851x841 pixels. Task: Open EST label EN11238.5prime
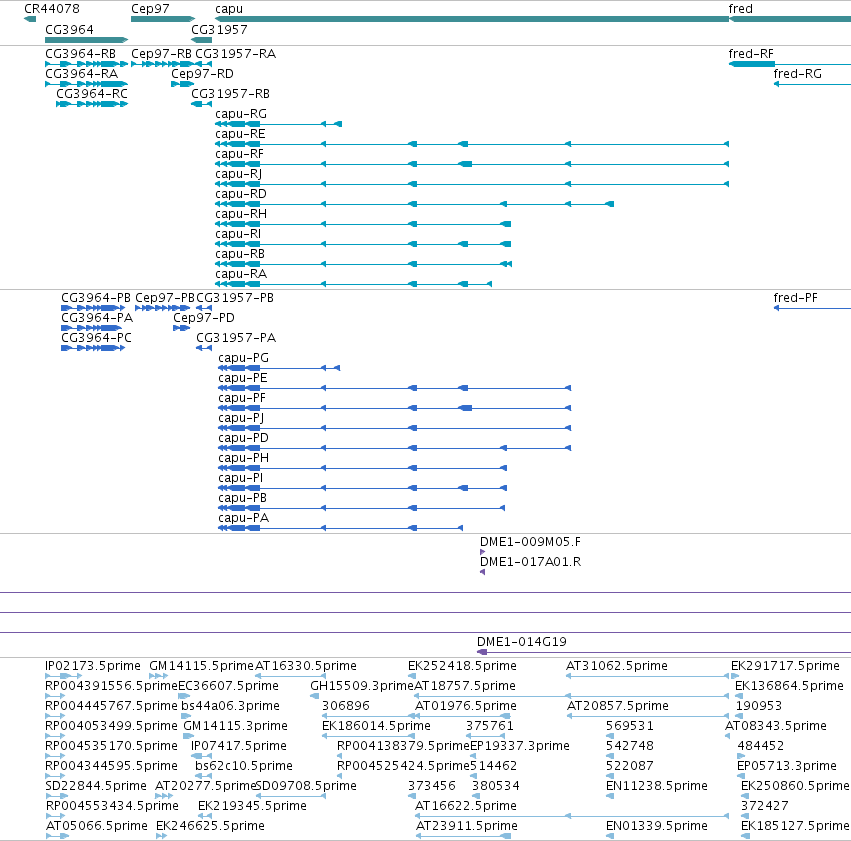657,786
